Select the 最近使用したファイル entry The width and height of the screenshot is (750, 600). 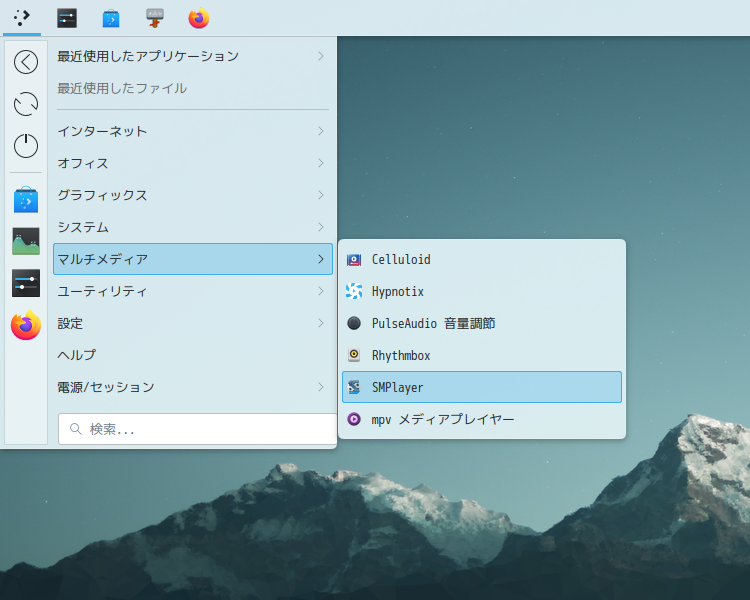point(193,88)
